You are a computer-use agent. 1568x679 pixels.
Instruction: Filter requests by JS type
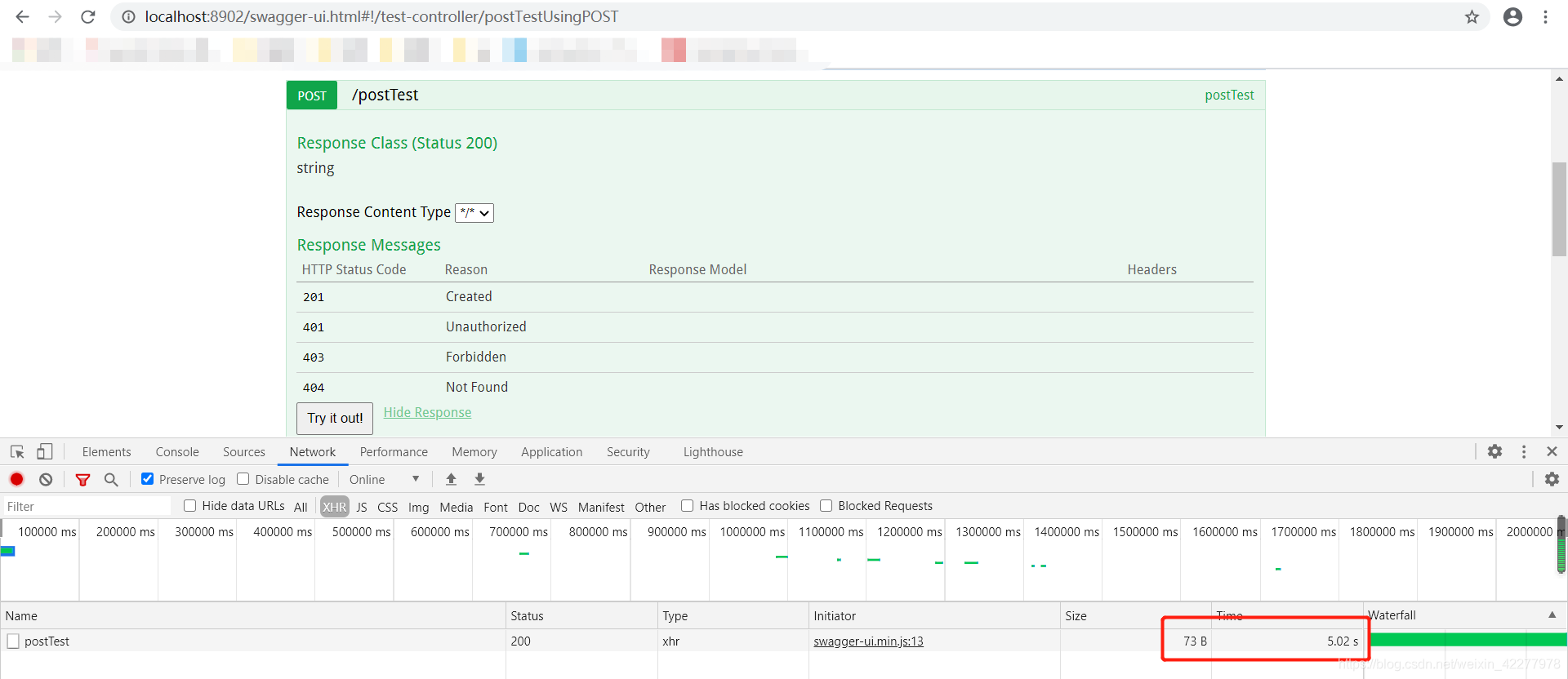[x=362, y=507]
